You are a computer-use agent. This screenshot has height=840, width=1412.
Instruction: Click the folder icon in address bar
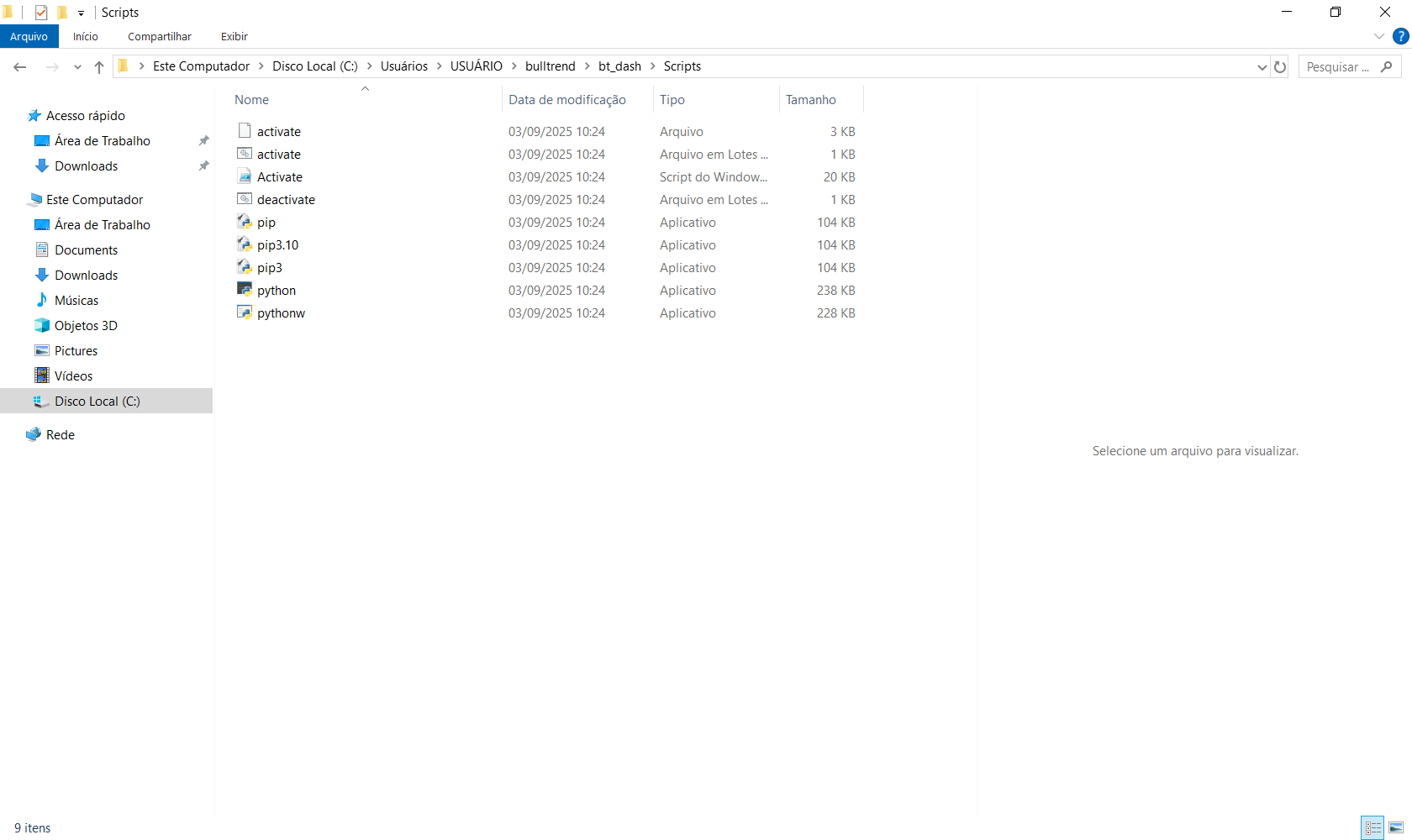point(124,66)
